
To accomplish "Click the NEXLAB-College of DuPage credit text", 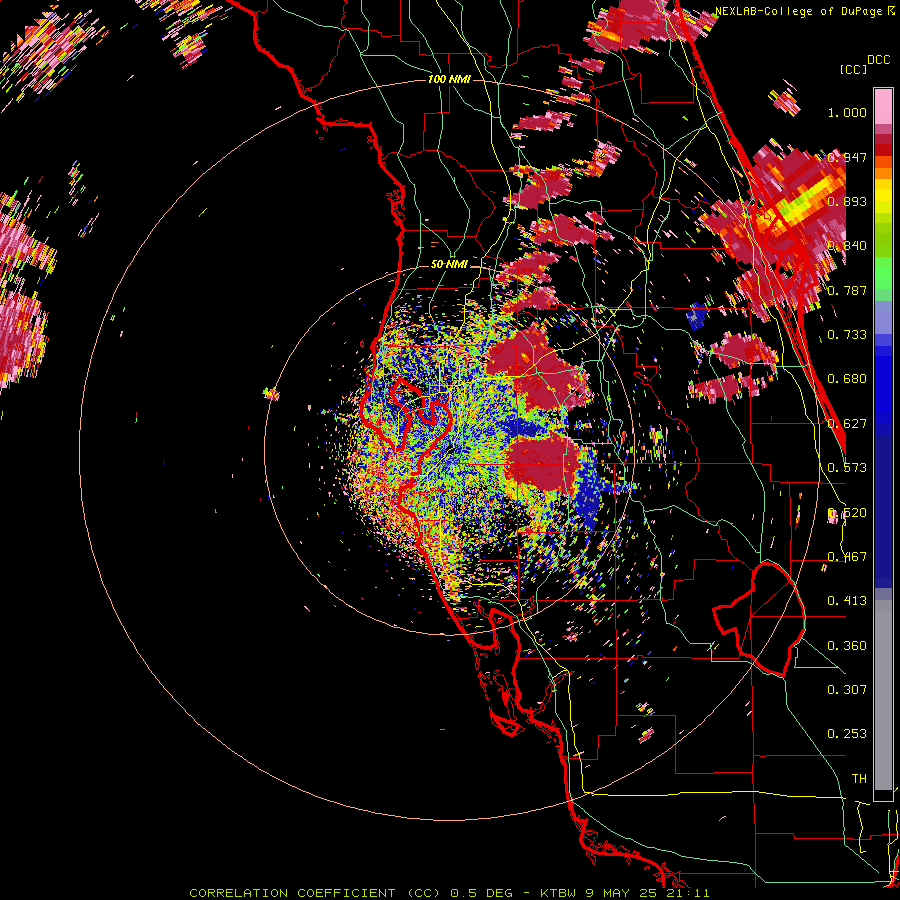I will click(798, 11).
